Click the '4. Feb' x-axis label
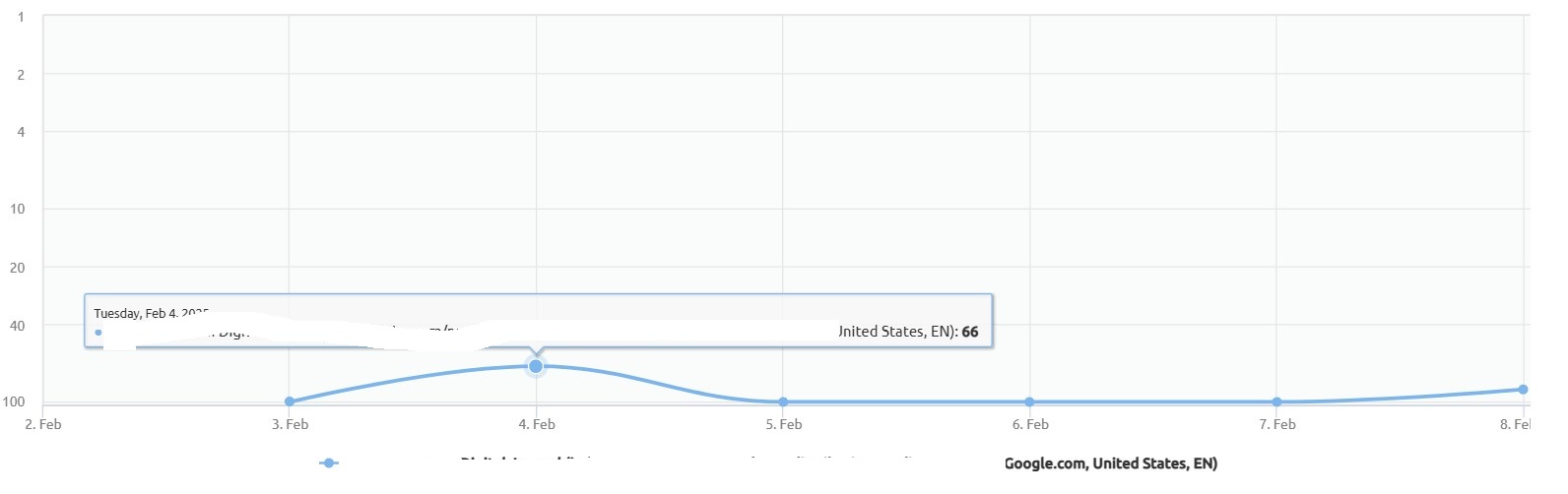1568x494 pixels. [537, 424]
